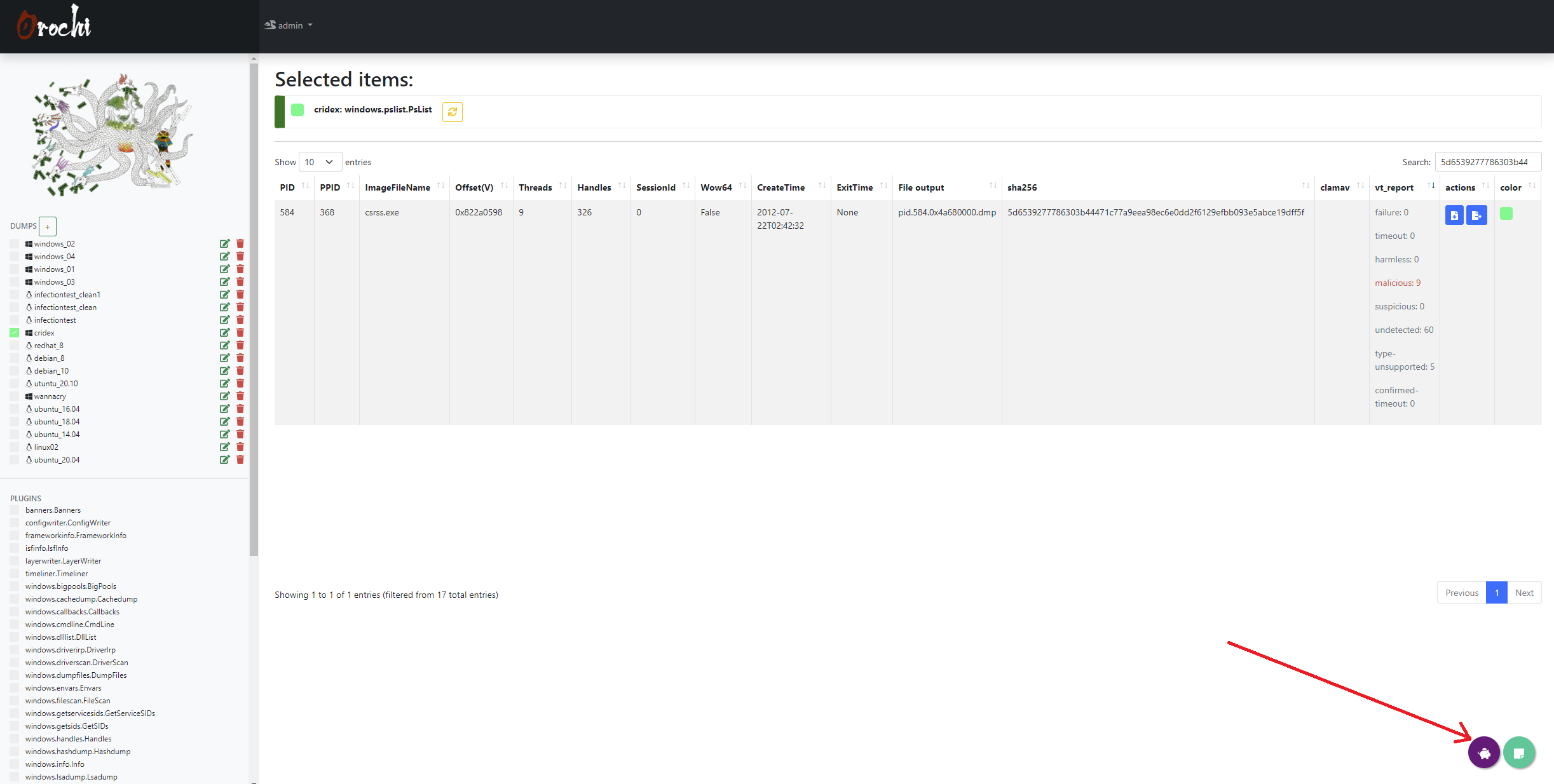
Task: Go to Next results page
Action: click(x=1524, y=593)
